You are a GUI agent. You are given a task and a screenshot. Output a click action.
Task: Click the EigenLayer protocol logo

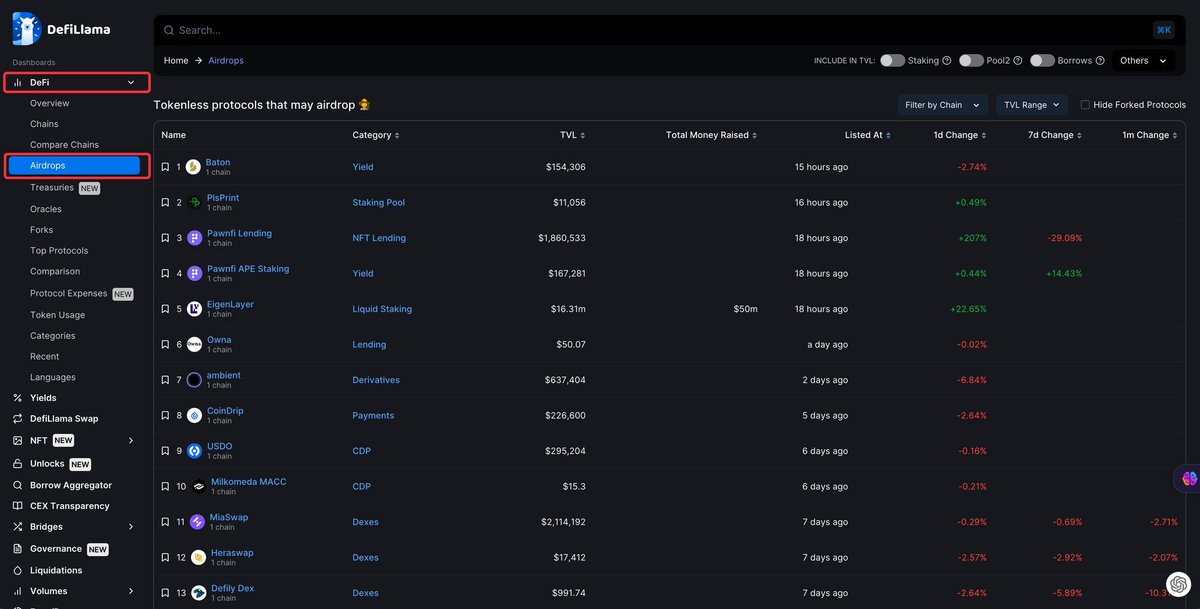coord(194,309)
